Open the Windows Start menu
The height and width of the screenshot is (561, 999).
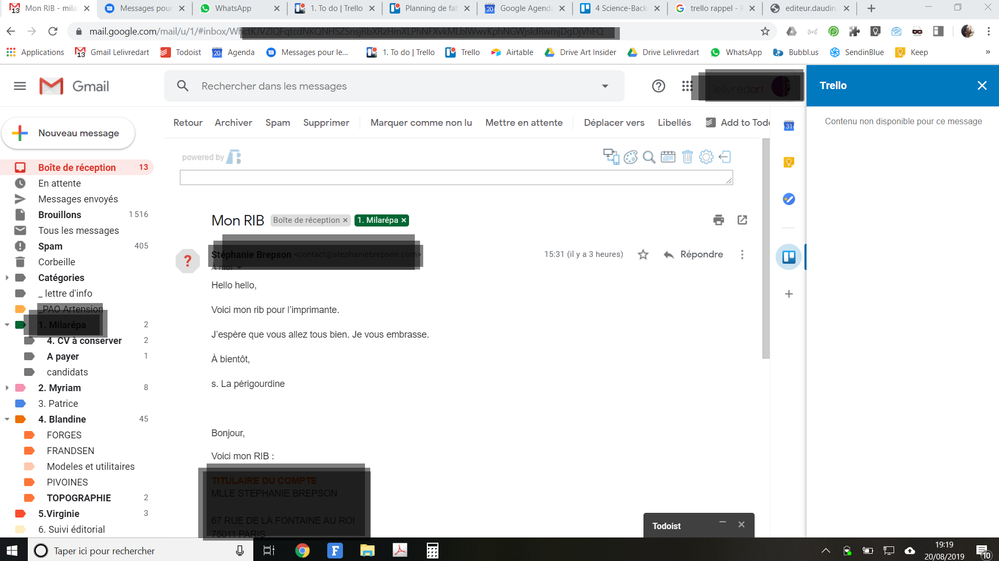pyautogui.click(x=12, y=550)
